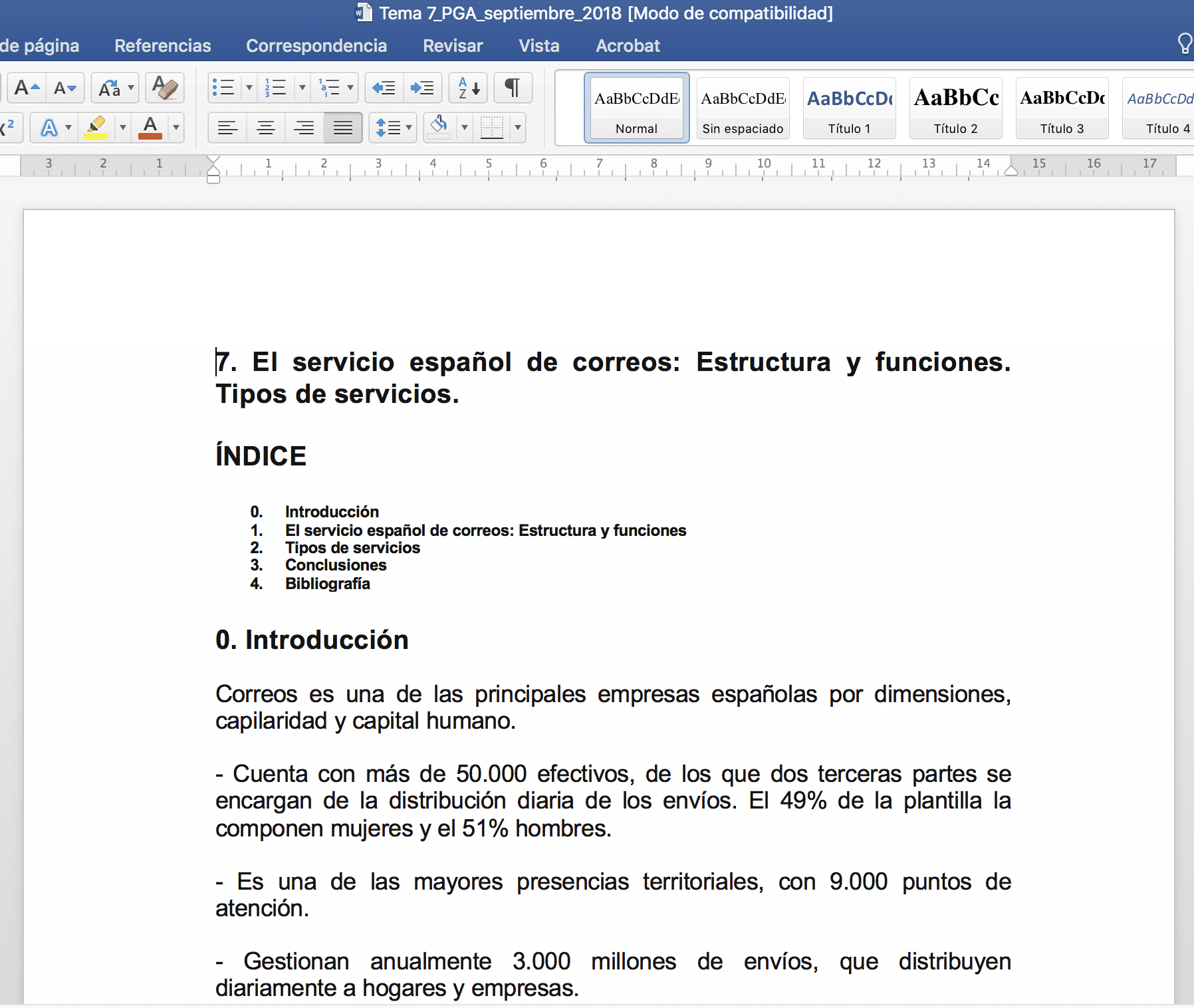Viewport: 1194px width, 1008px height.
Task: Apply the Título 1 style
Action: coord(850,108)
